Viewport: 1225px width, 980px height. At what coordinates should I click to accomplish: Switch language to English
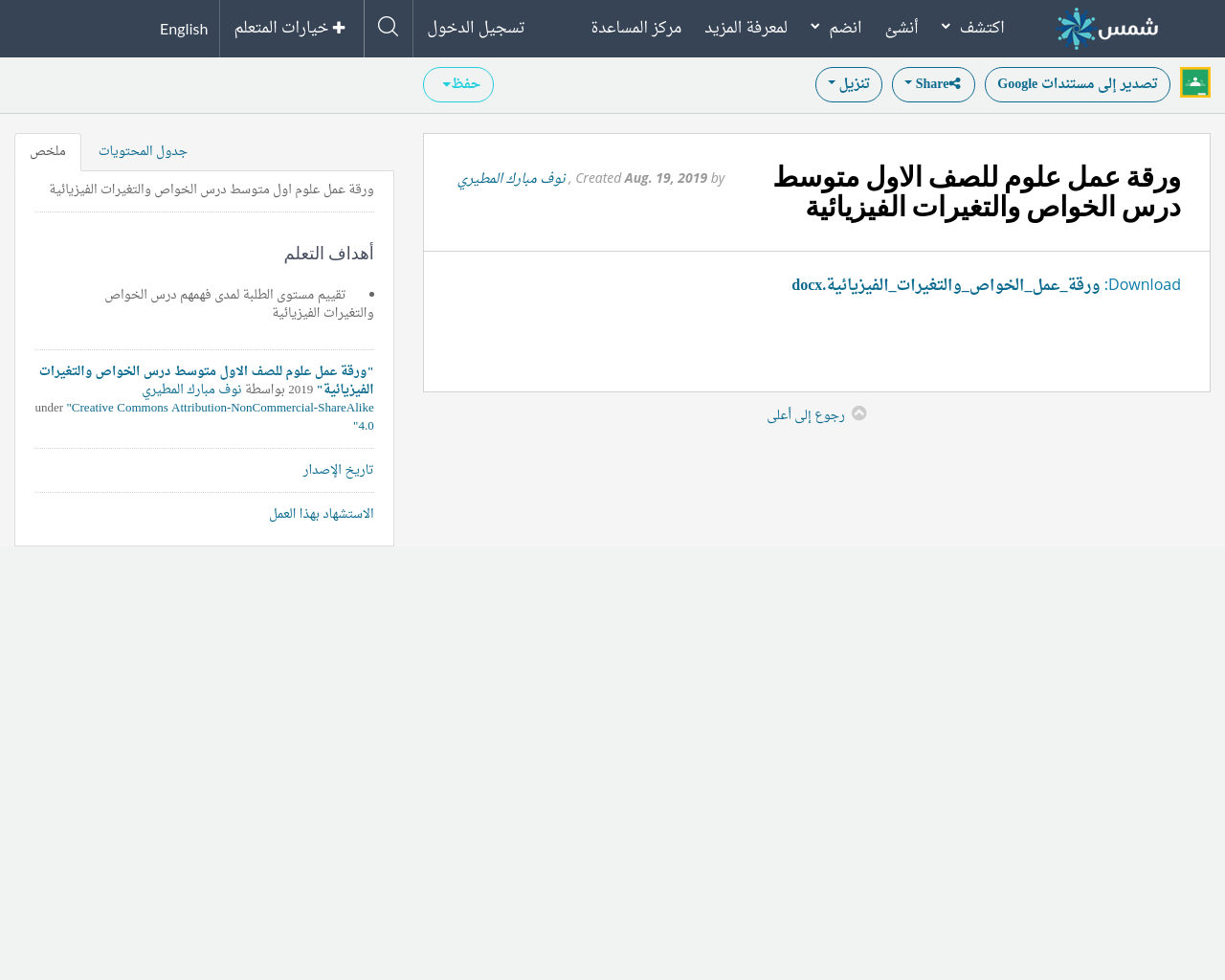[184, 29]
